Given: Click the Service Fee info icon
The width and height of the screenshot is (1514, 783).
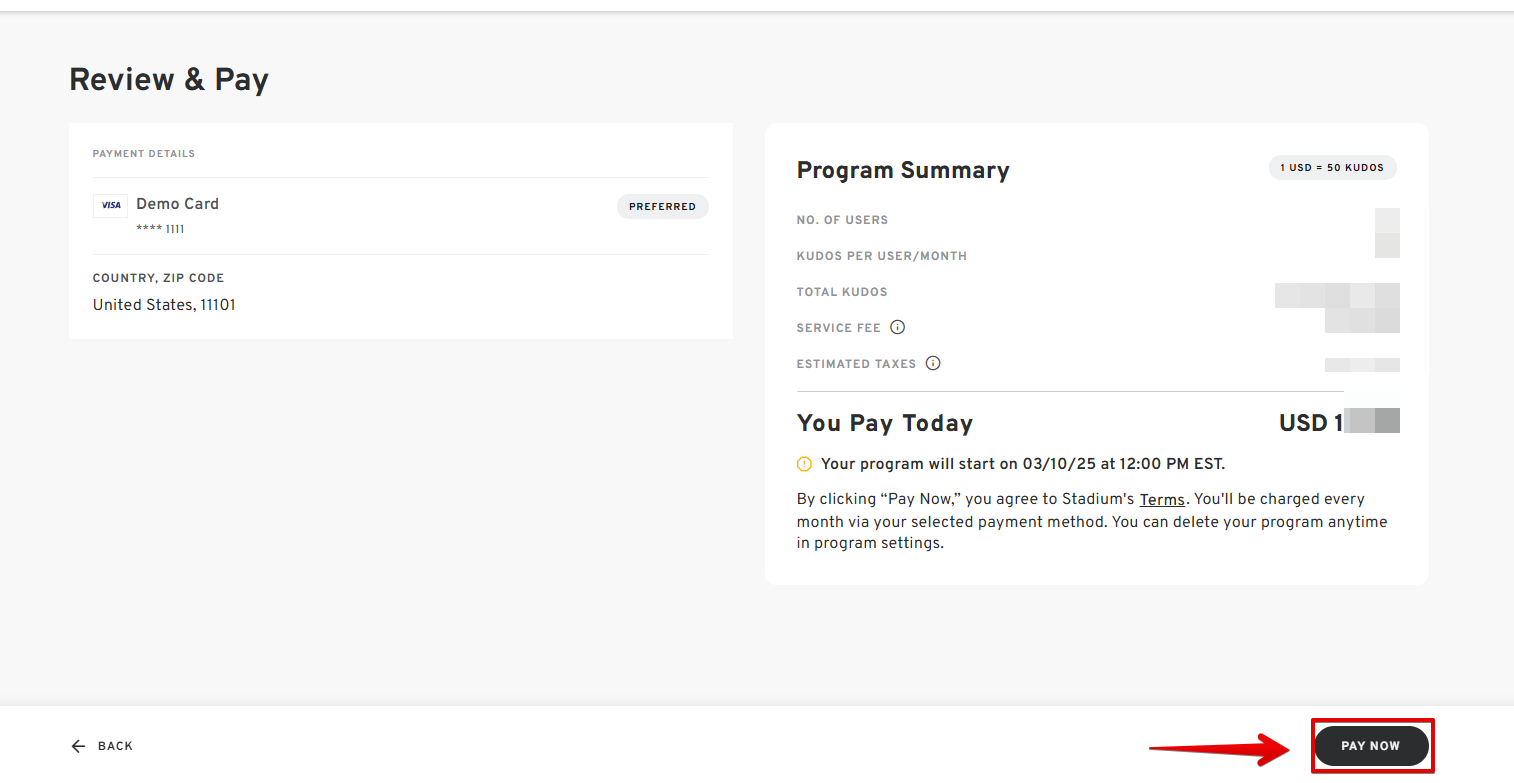Looking at the screenshot, I should [897, 327].
